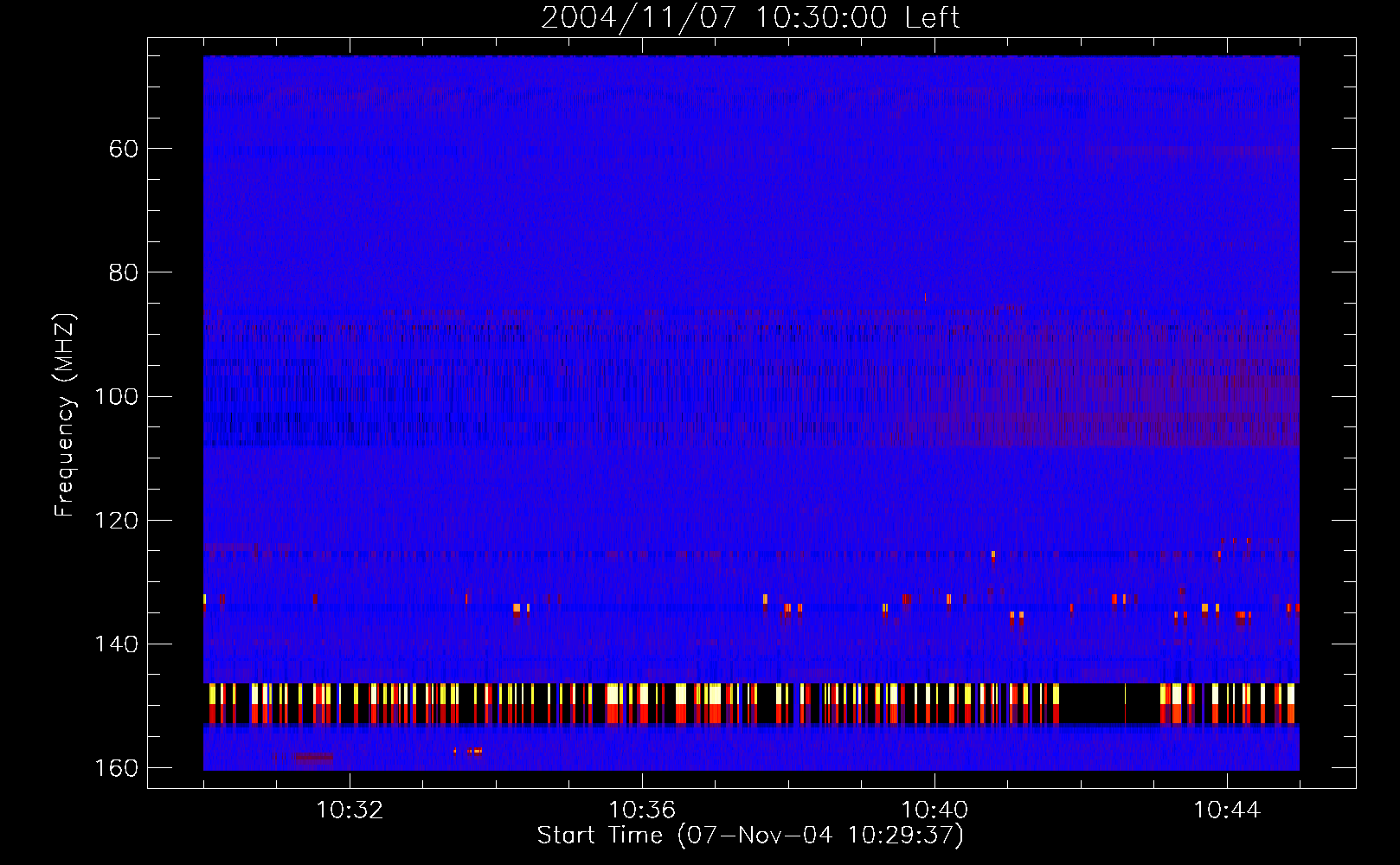Click the 100 frequency tick label
Viewport: 1400px width, 865px height.
click(116, 396)
